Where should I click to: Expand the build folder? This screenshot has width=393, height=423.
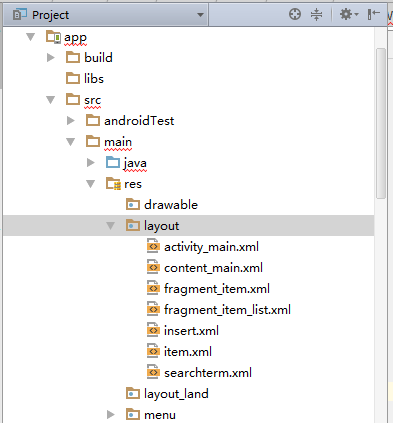(x=51, y=58)
